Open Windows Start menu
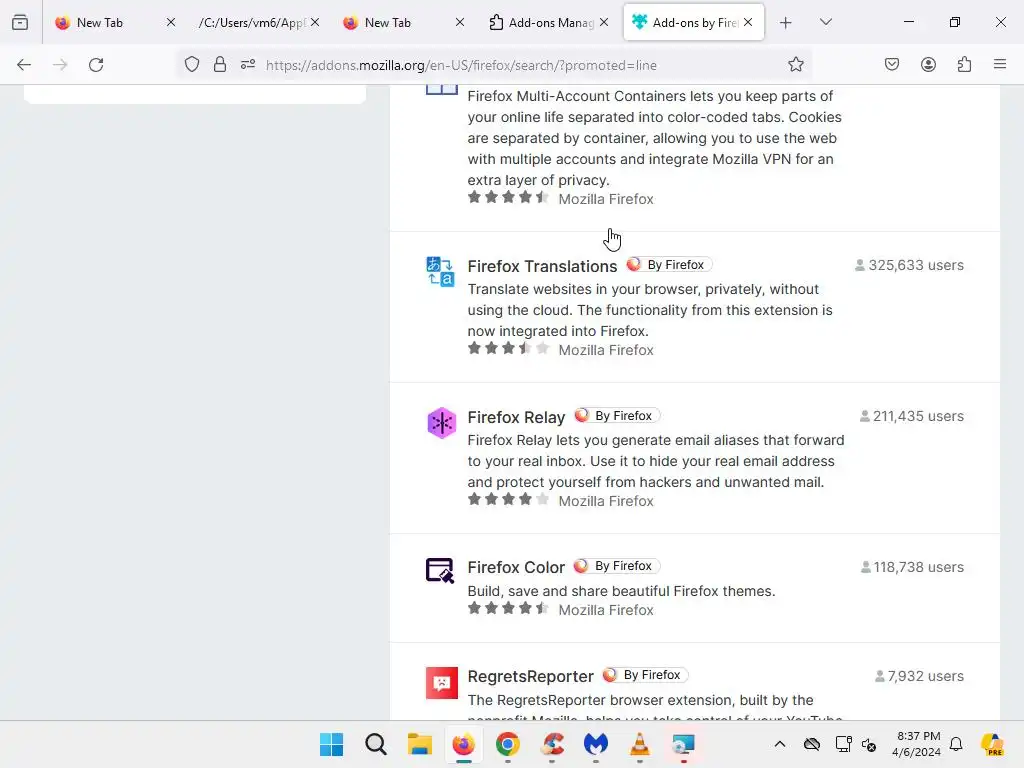 point(332,744)
